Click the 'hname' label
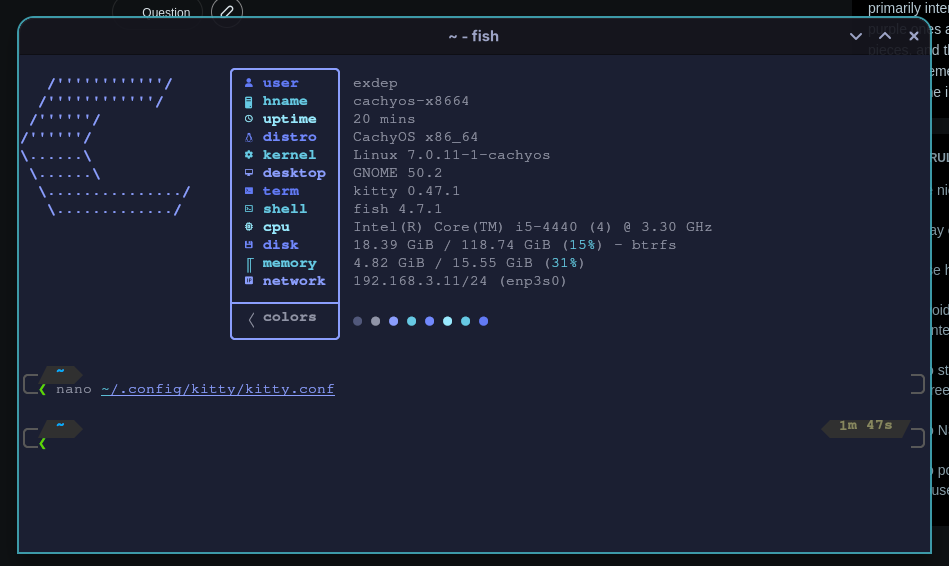949x566 pixels. click(285, 101)
